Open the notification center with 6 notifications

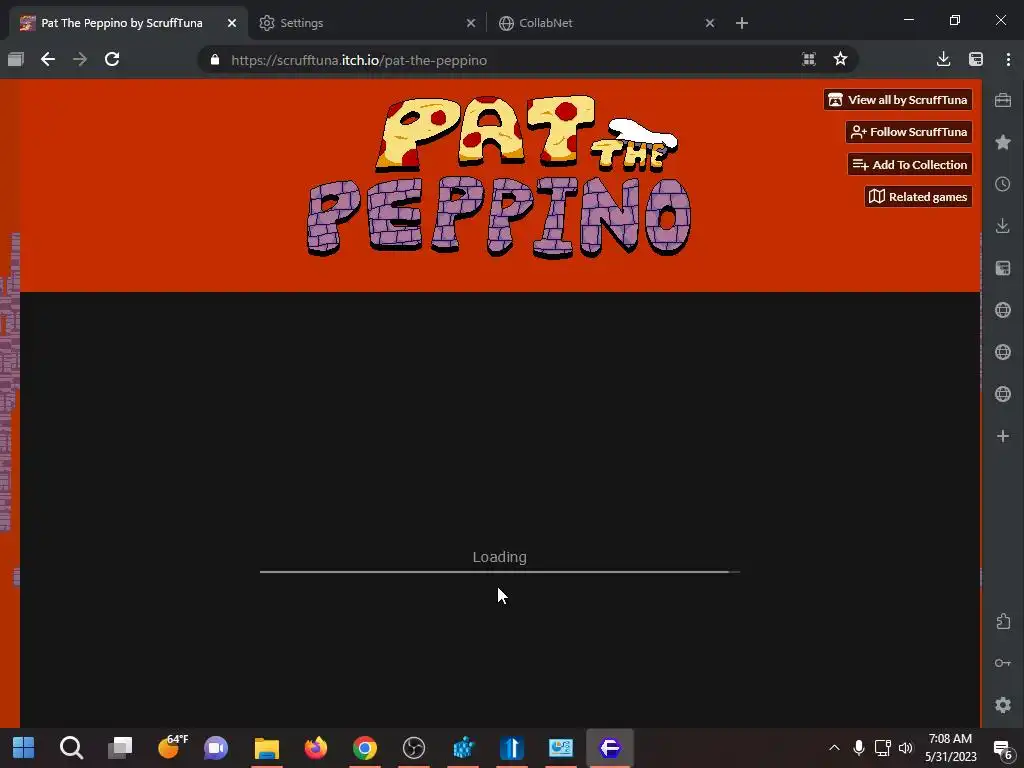(1003, 749)
